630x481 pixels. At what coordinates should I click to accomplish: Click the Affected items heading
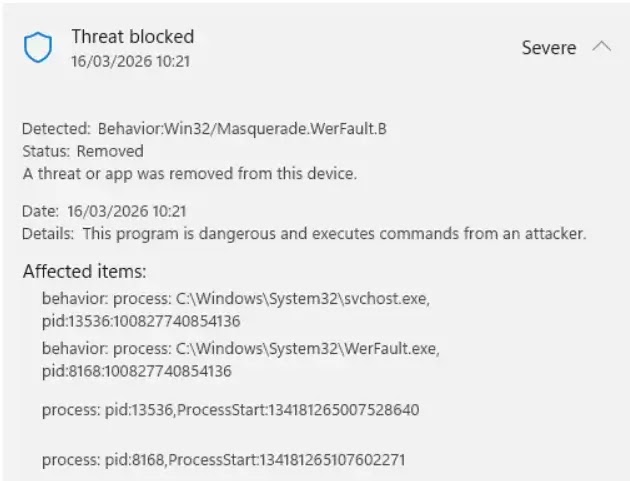pos(84,271)
